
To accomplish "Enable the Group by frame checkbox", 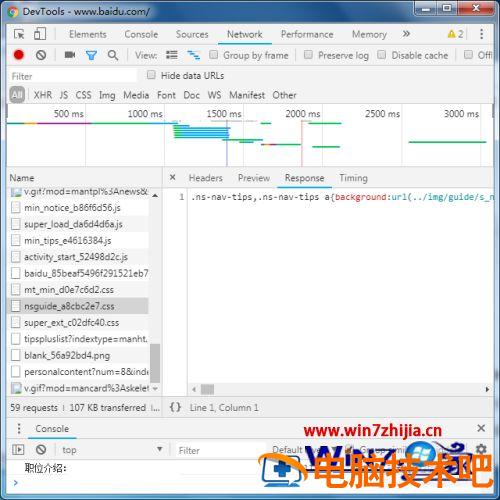I will click(213, 55).
